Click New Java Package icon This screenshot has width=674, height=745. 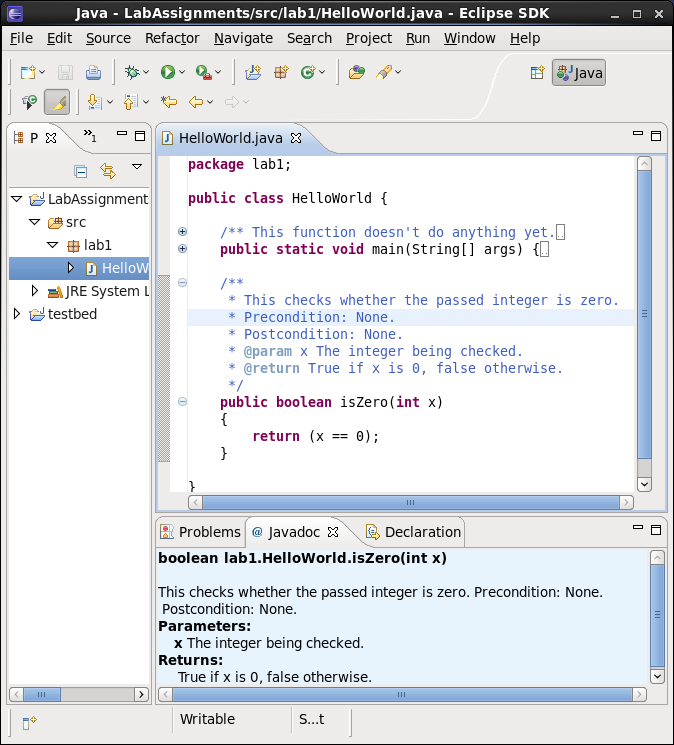coord(281,72)
